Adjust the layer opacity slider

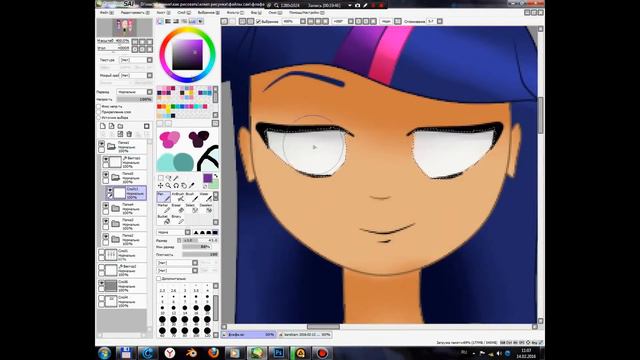click(x=134, y=99)
